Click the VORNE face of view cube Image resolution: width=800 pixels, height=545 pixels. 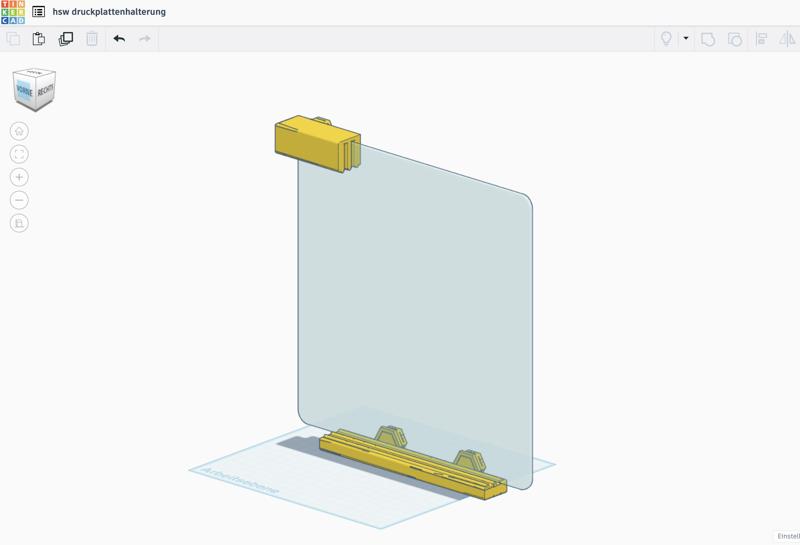(24, 91)
